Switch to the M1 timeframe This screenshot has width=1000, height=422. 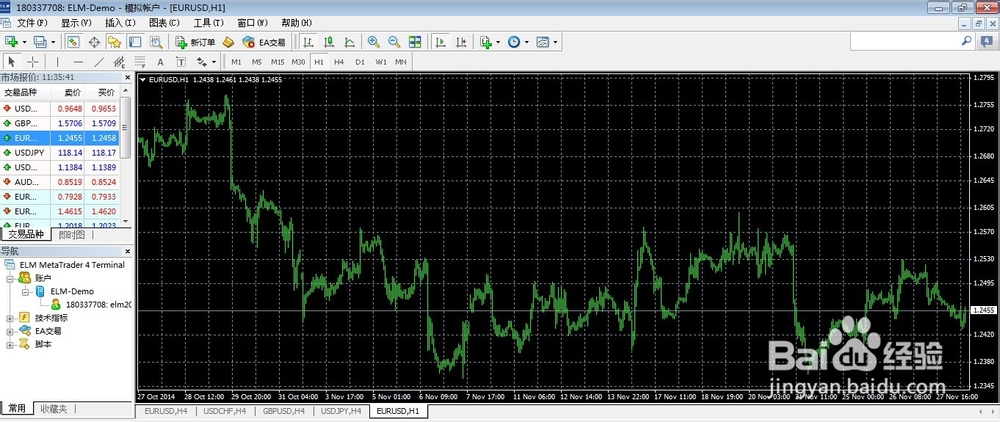(x=236, y=62)
